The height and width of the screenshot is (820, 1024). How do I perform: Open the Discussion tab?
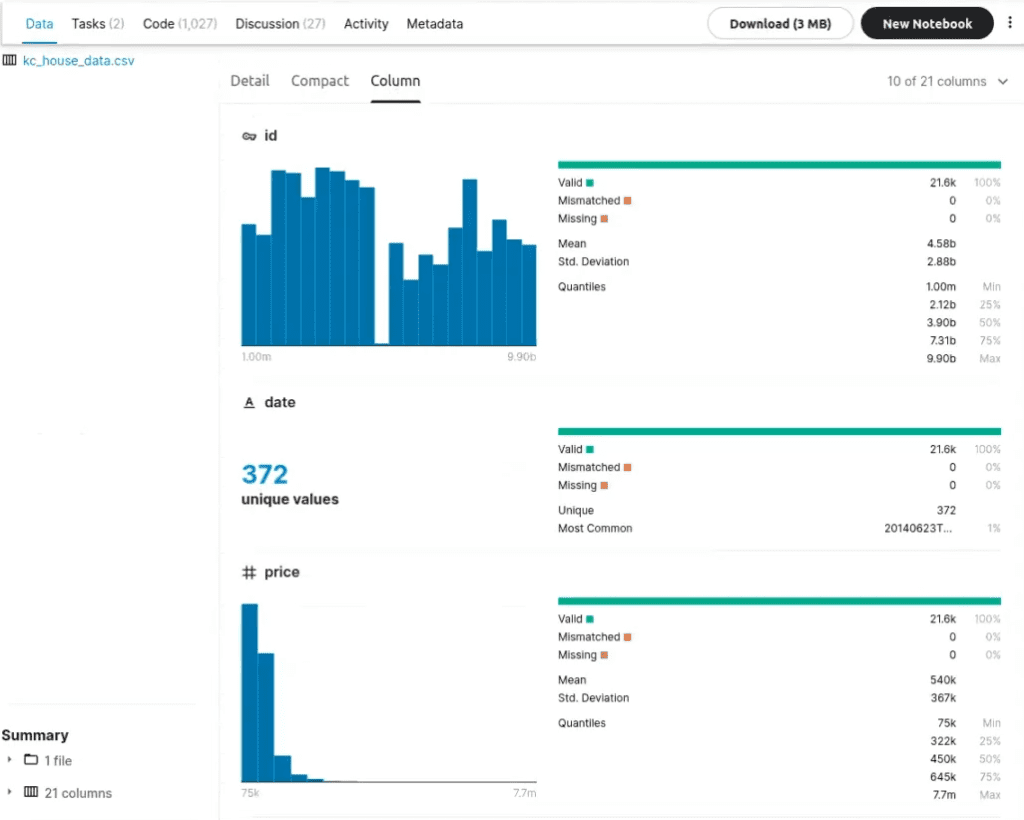point(280,24)
